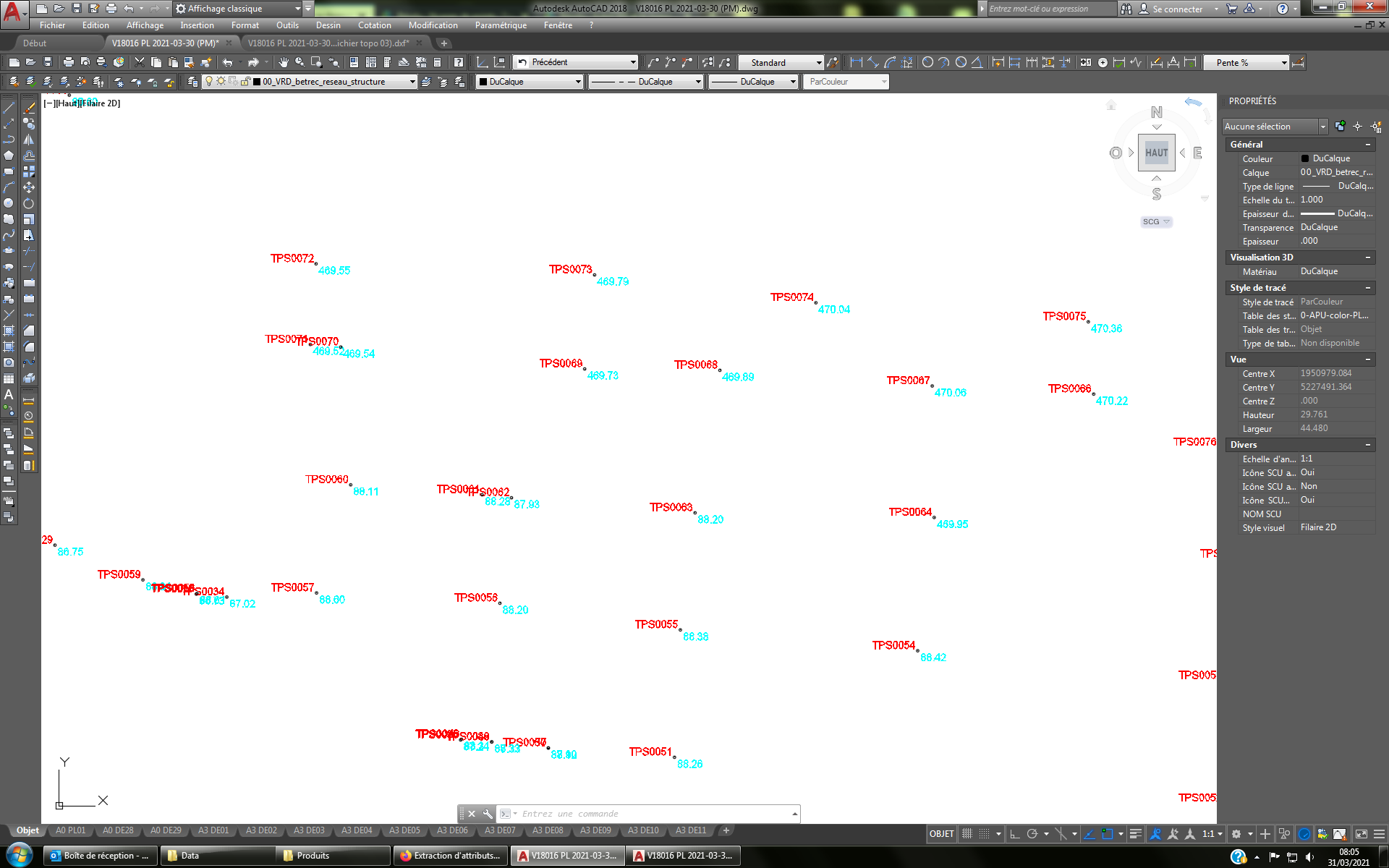
Task: Activate the Zoom Realtime tool
Action: tap(299, 62)
